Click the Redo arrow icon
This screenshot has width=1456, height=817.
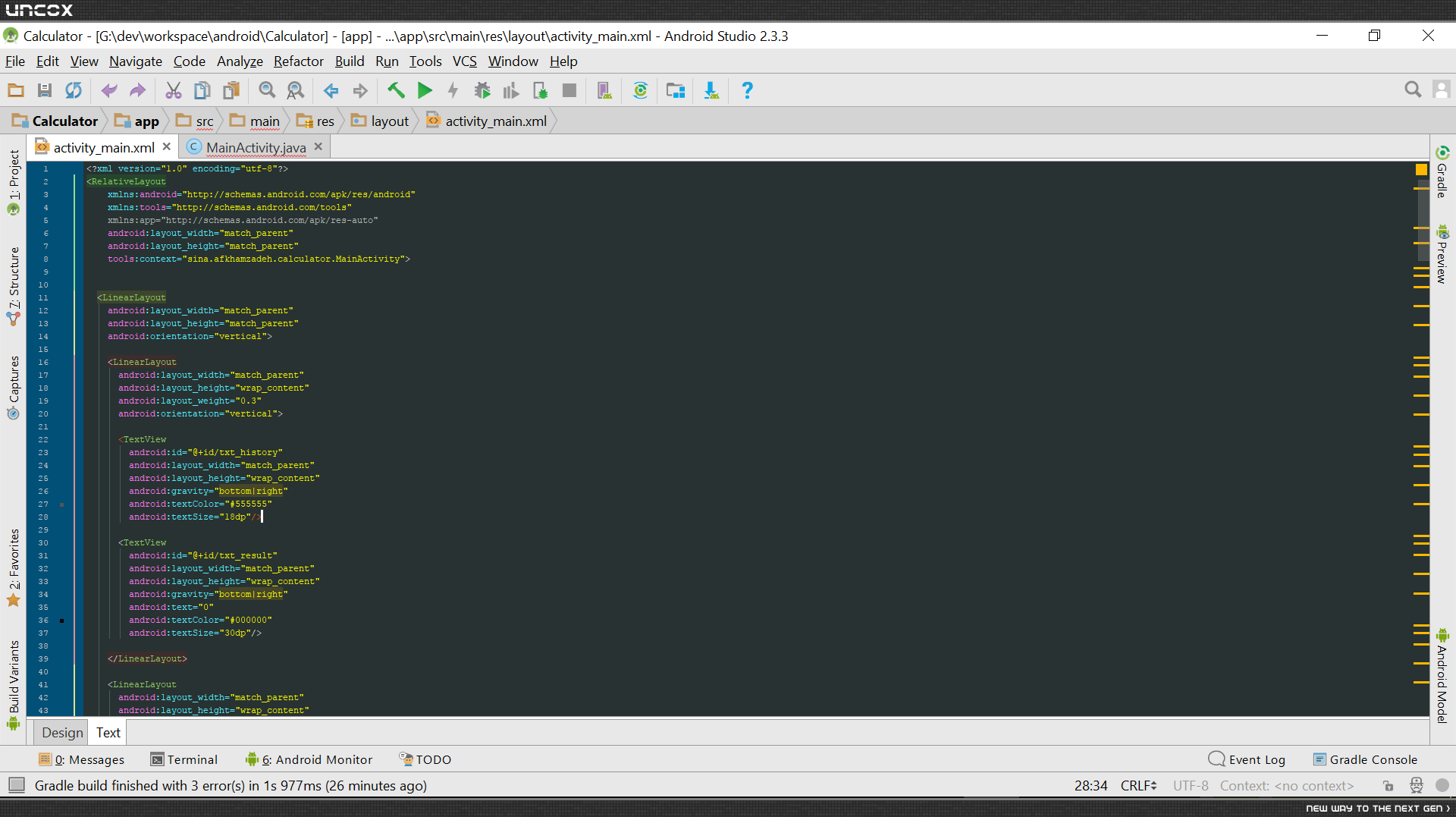coord(138,91)
